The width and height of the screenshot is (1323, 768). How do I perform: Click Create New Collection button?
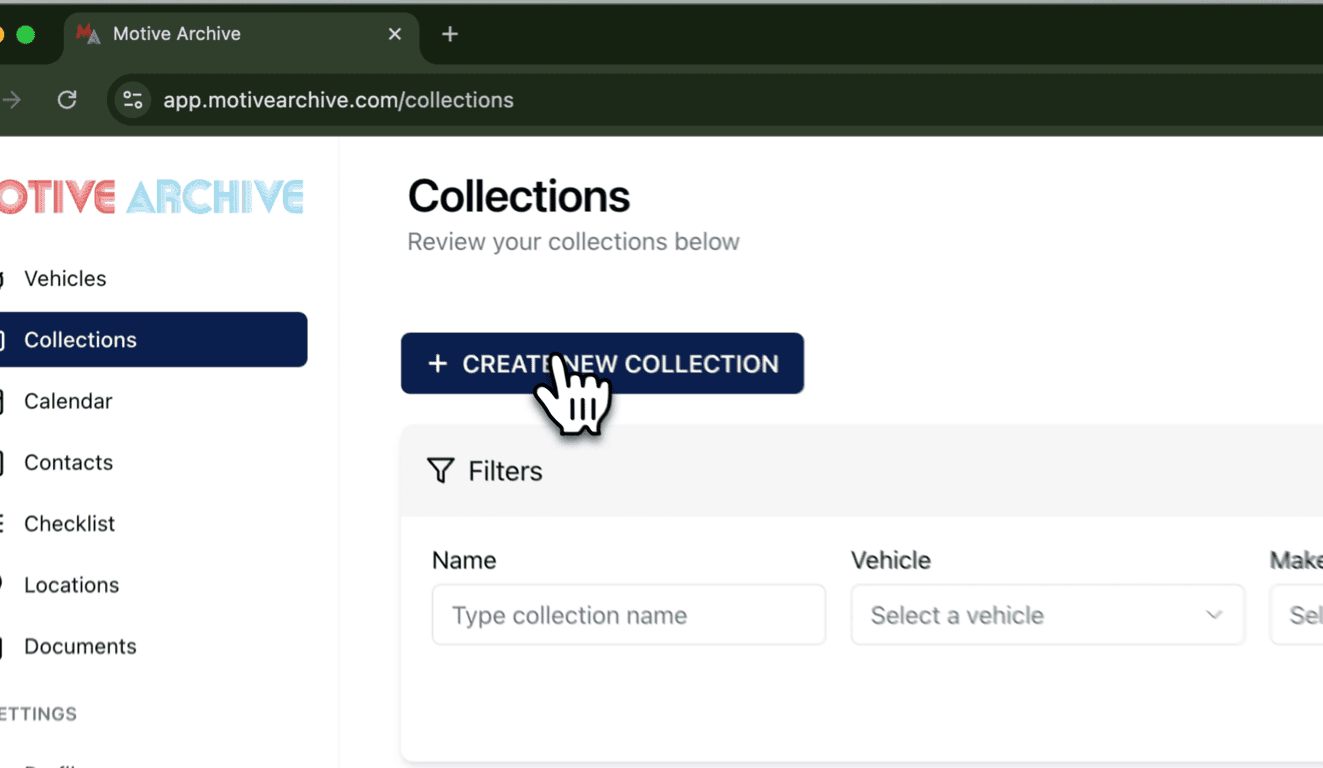[x=602, y=363]
